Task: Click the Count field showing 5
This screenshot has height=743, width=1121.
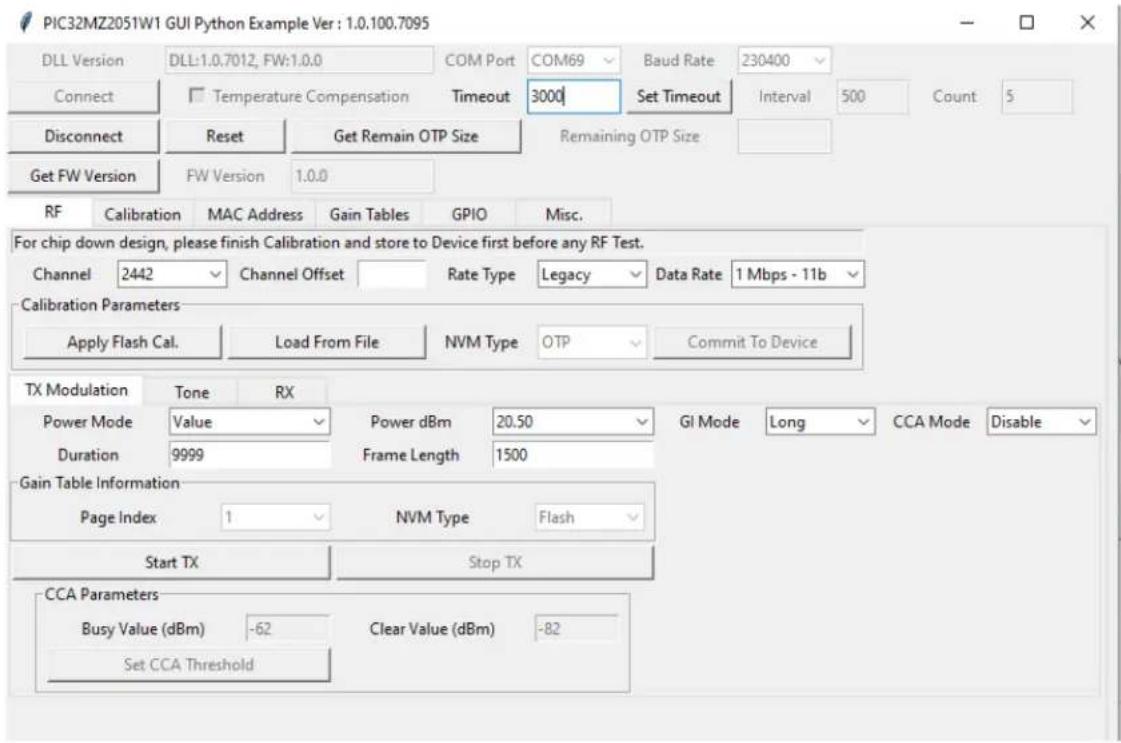Action: click(1037, 96)
